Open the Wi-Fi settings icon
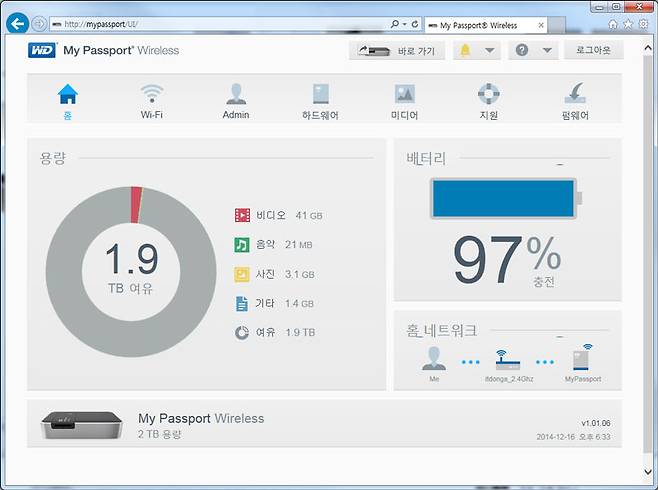 (x=152, y=95)
